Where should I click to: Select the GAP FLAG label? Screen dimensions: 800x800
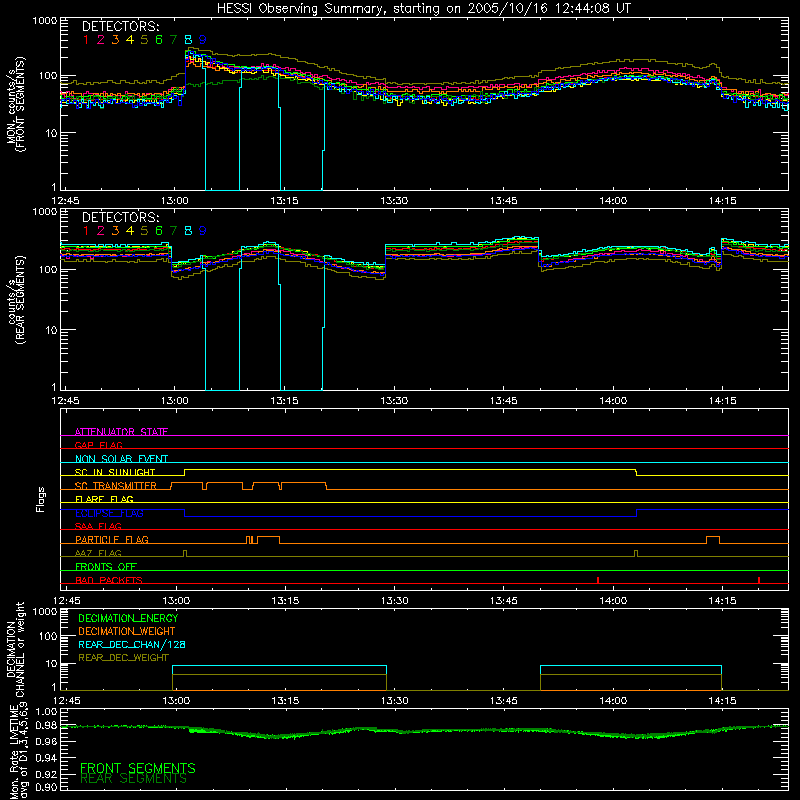tap(98, 445)
